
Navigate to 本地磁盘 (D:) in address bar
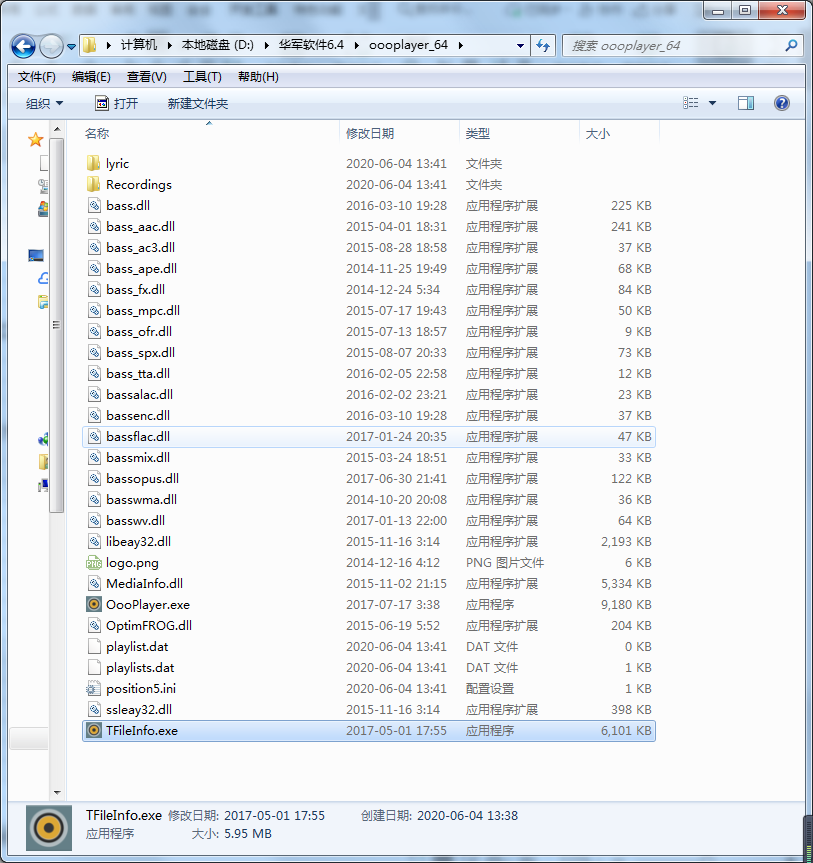217,45
